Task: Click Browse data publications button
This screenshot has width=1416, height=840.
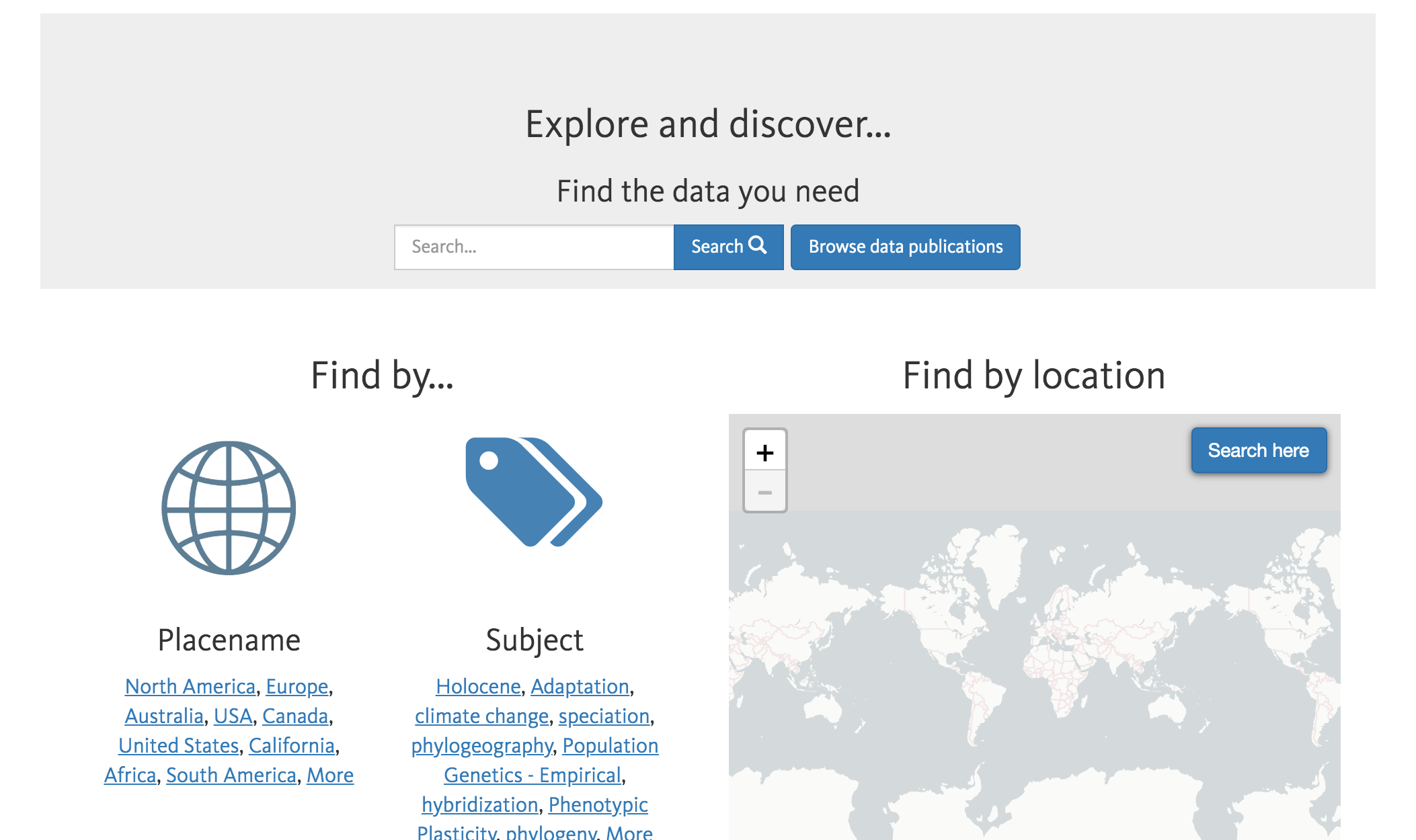Action: coord(905,247)
